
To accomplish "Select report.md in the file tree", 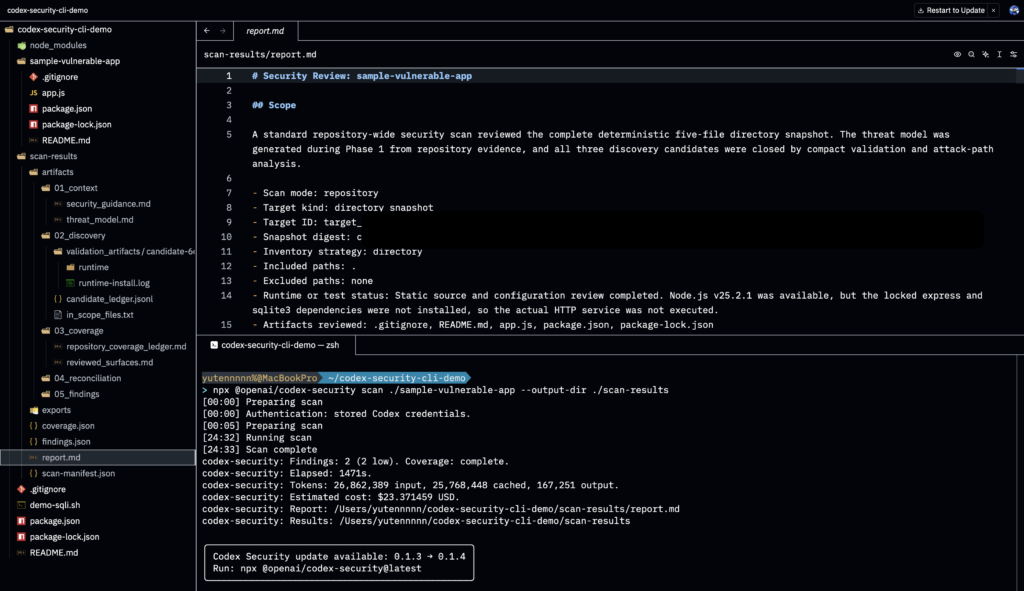I will pyautogui.click(x=98, y=457).
